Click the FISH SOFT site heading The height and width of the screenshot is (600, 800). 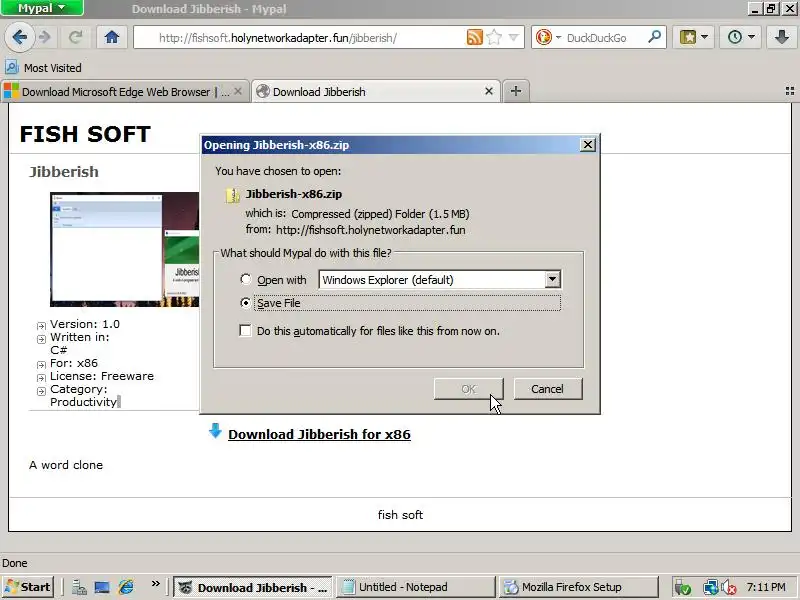(x=85, y=134)
